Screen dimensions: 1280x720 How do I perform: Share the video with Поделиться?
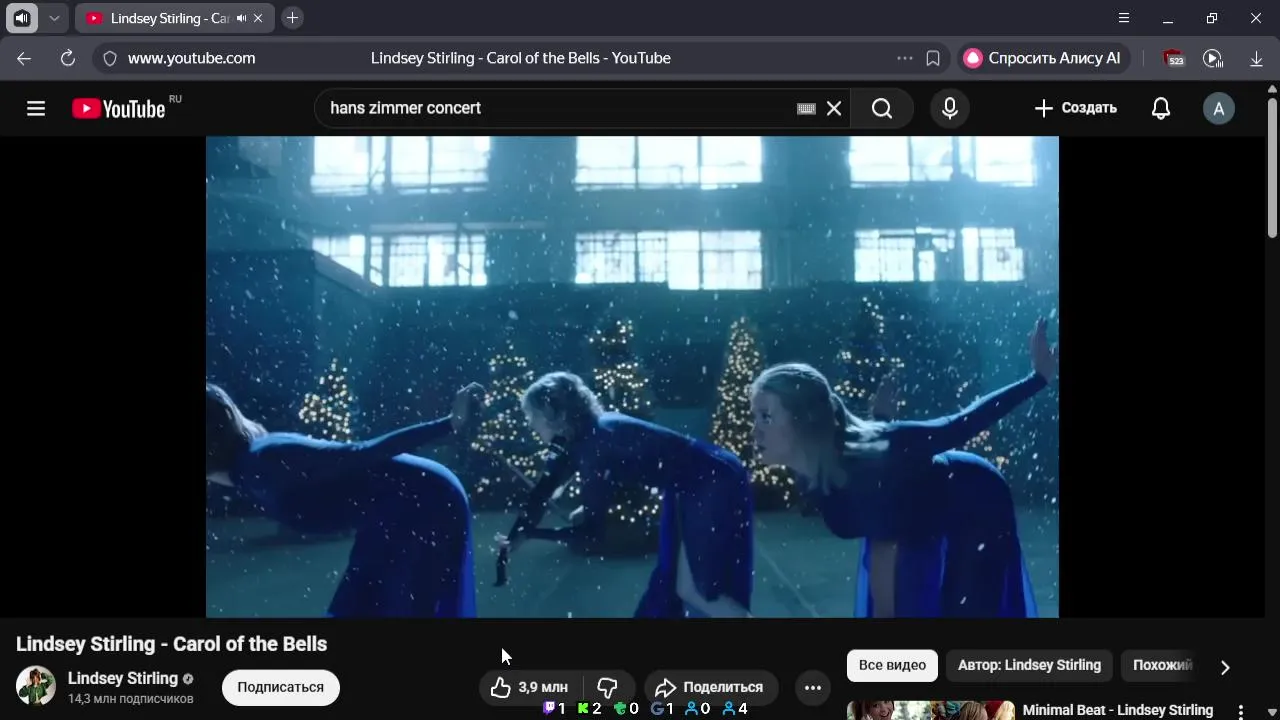pos(710,687)
